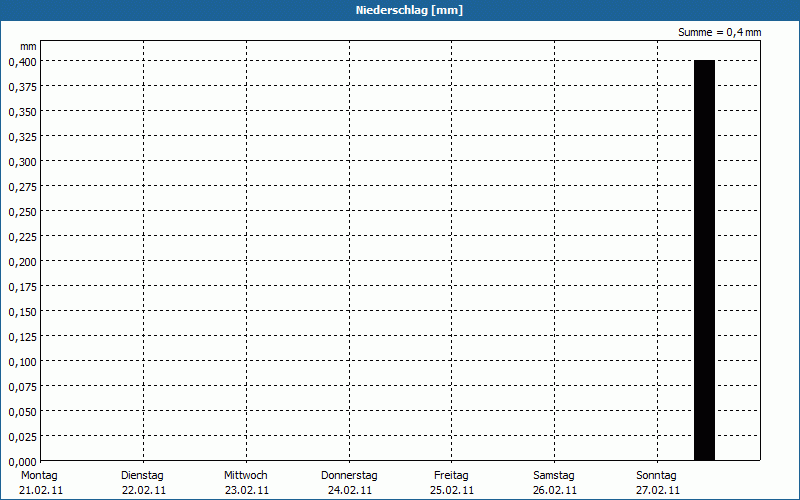Click the date label 21.02.11
Viewport: 800px width, 500px height.
[x=40, y=490]
